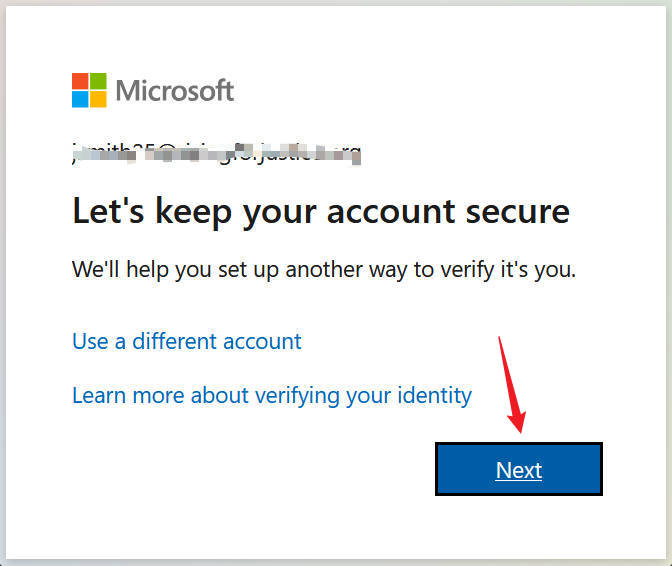Click the blue square in Microsoft logo
The height and width of the screenshot is (566, 672).
tap(80, 99)
